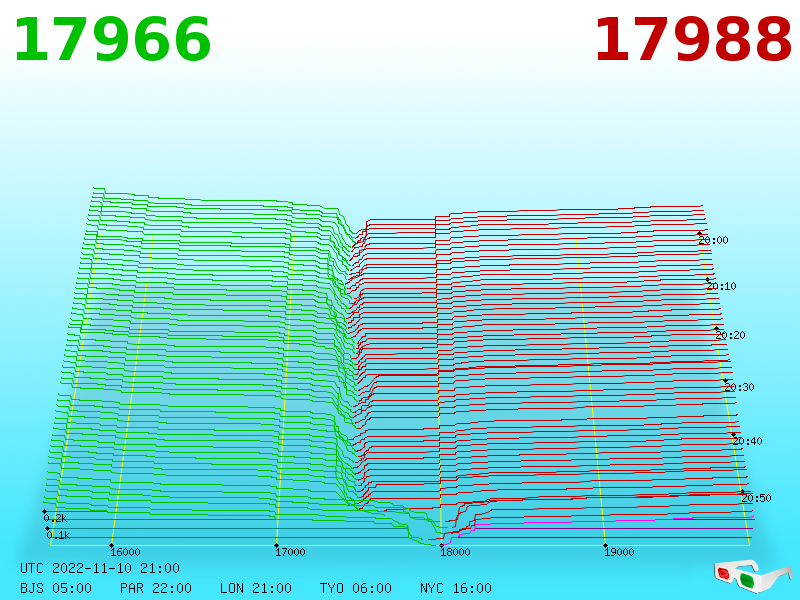Image resolution: width=800 pixels, height=600 pixels.
Task: Click the 0.2k volume axis label
Action: click(55, 518)
